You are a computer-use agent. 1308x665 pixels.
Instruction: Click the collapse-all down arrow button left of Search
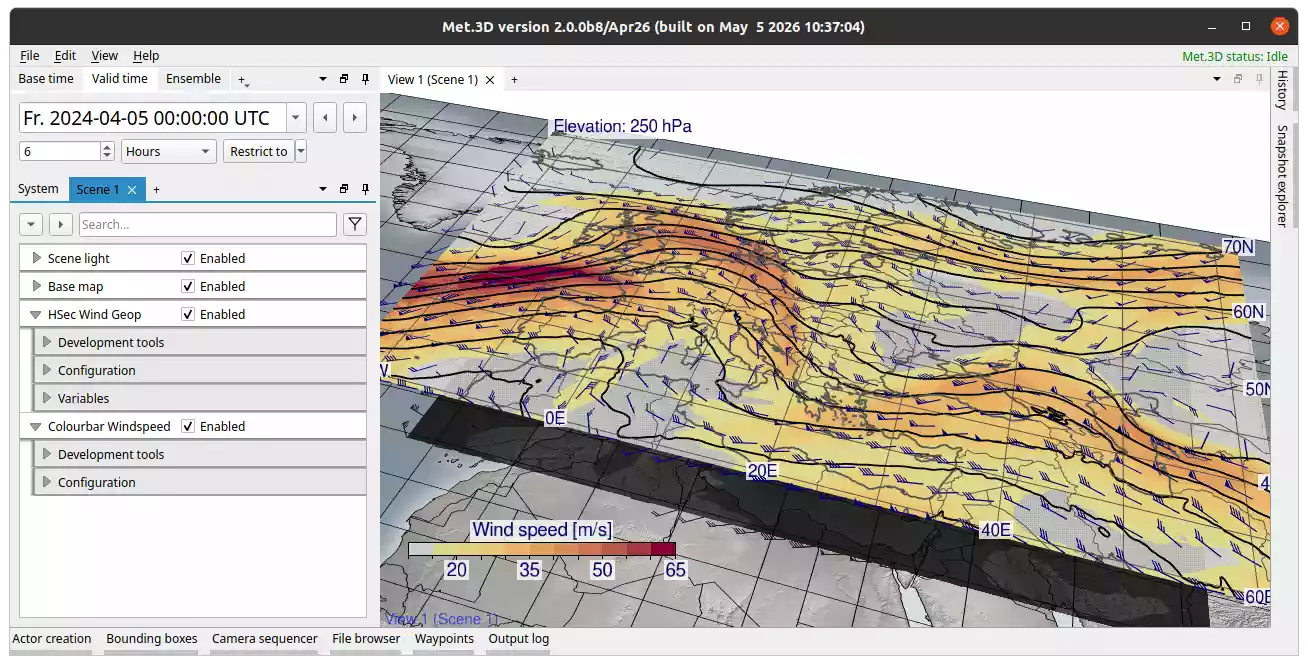pos(31,224)
